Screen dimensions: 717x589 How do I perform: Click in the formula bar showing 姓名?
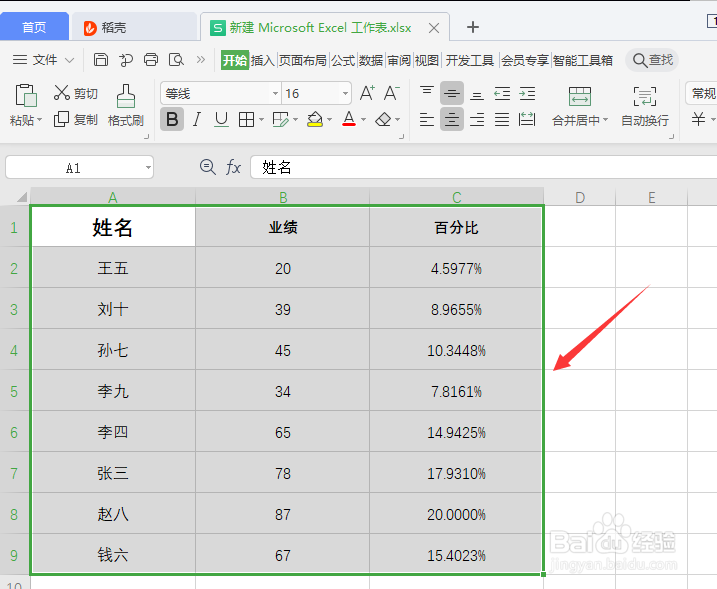(483, 167)
